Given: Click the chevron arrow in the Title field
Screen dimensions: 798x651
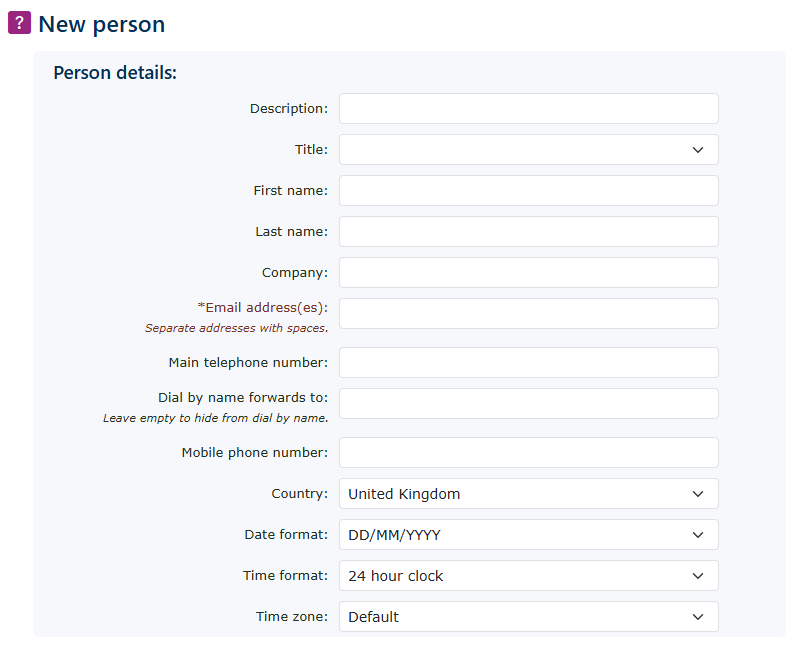Looking at the screenshot, I should point(698,150).
